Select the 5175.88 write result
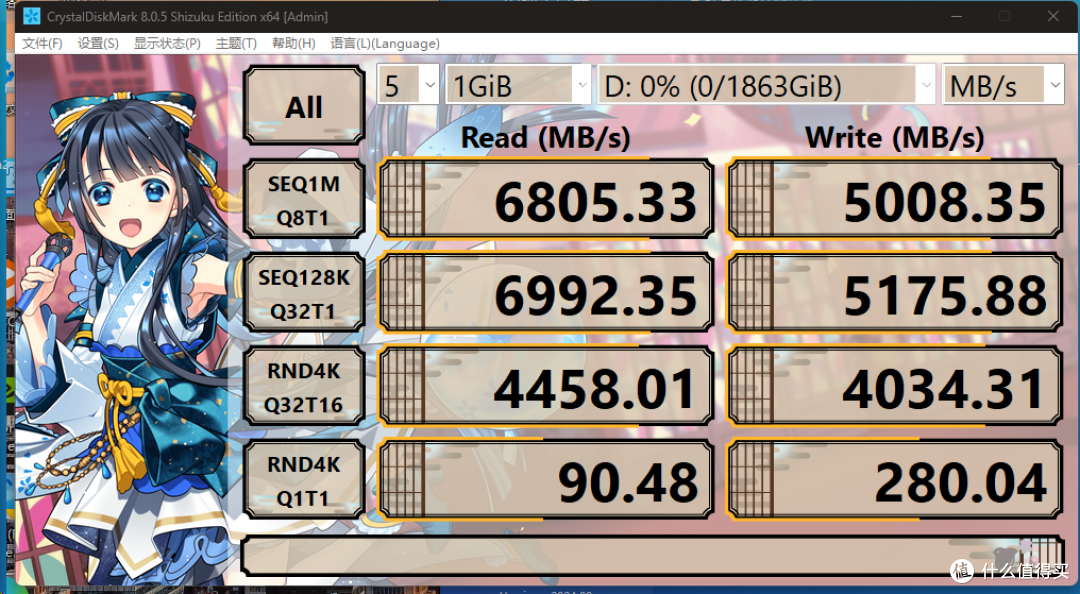 895,293
